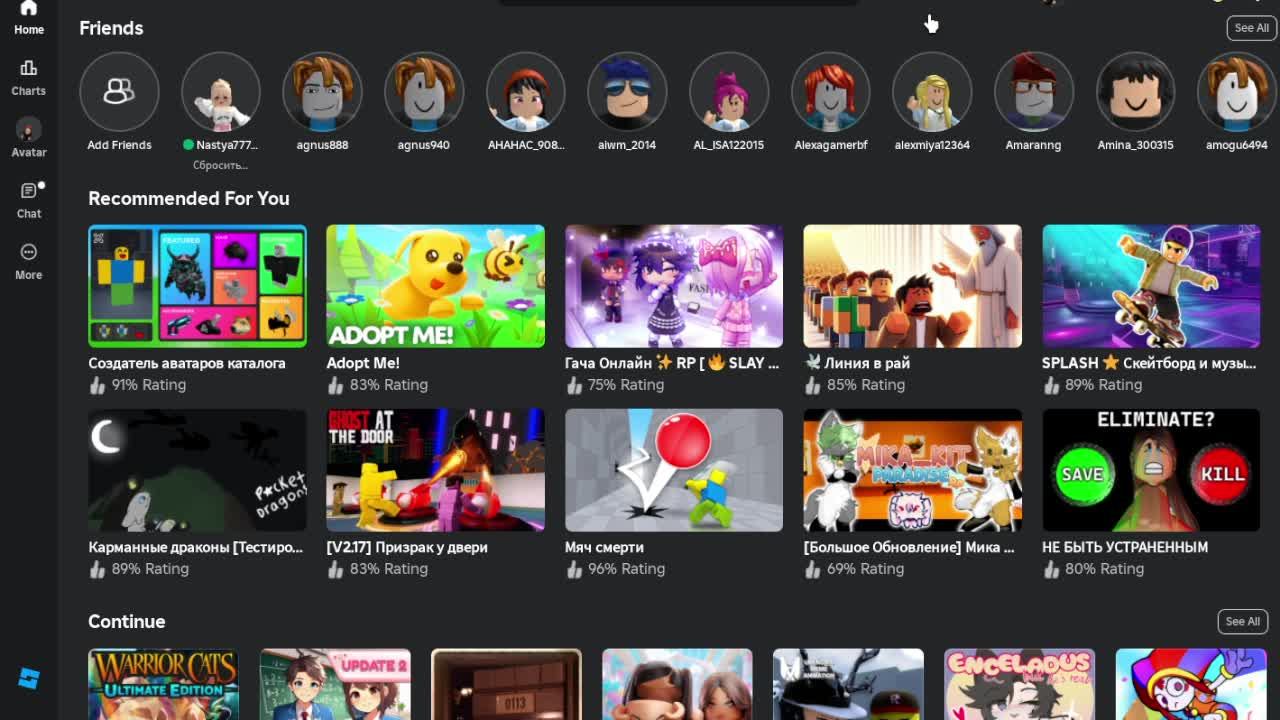Click the Сбросить status under Nastya777
Screen dimensions: 1280x720
click(220, 165)
